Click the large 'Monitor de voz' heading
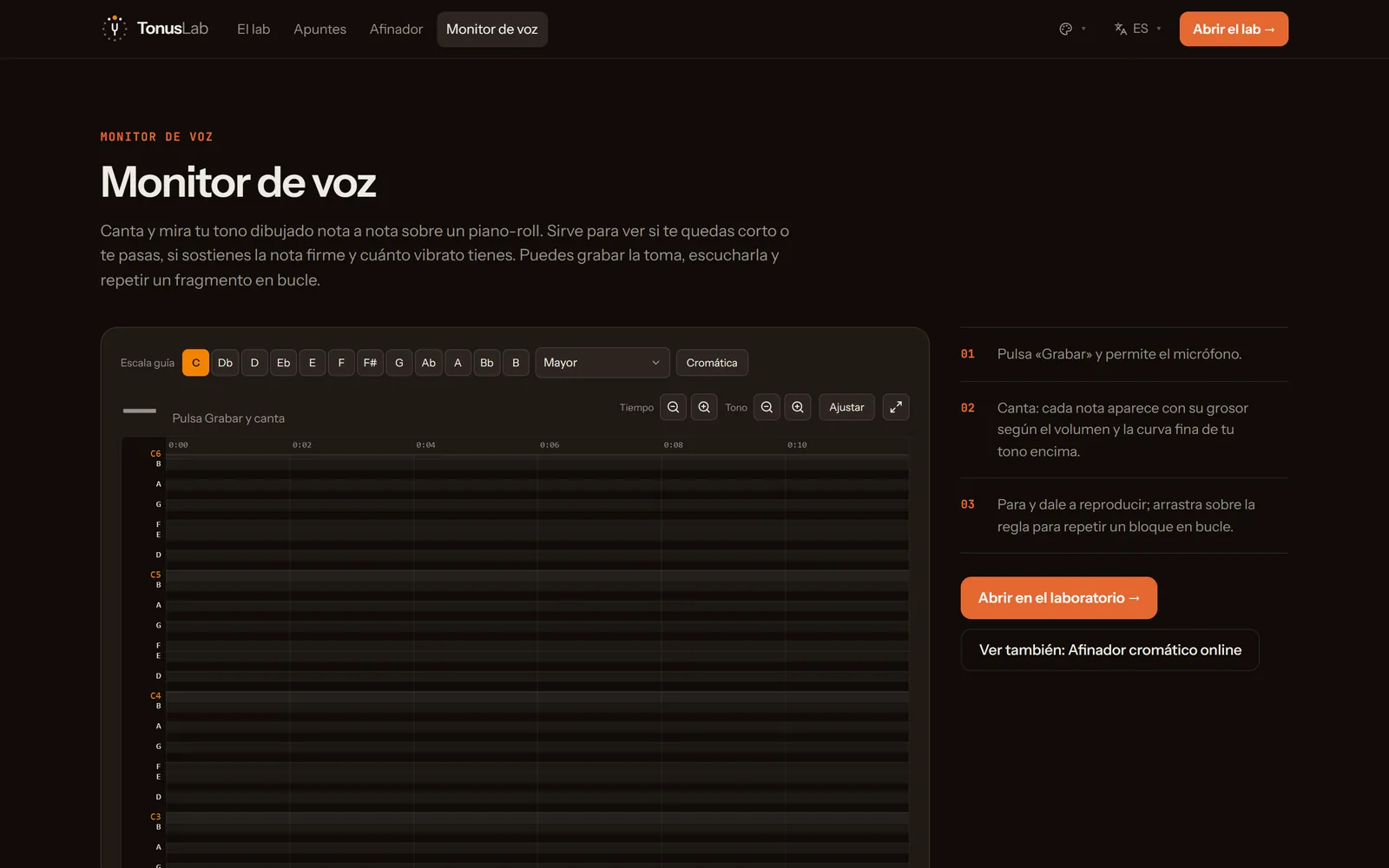Image resolution: width=1389 pixels, height=868 pixels. (238, 182)
